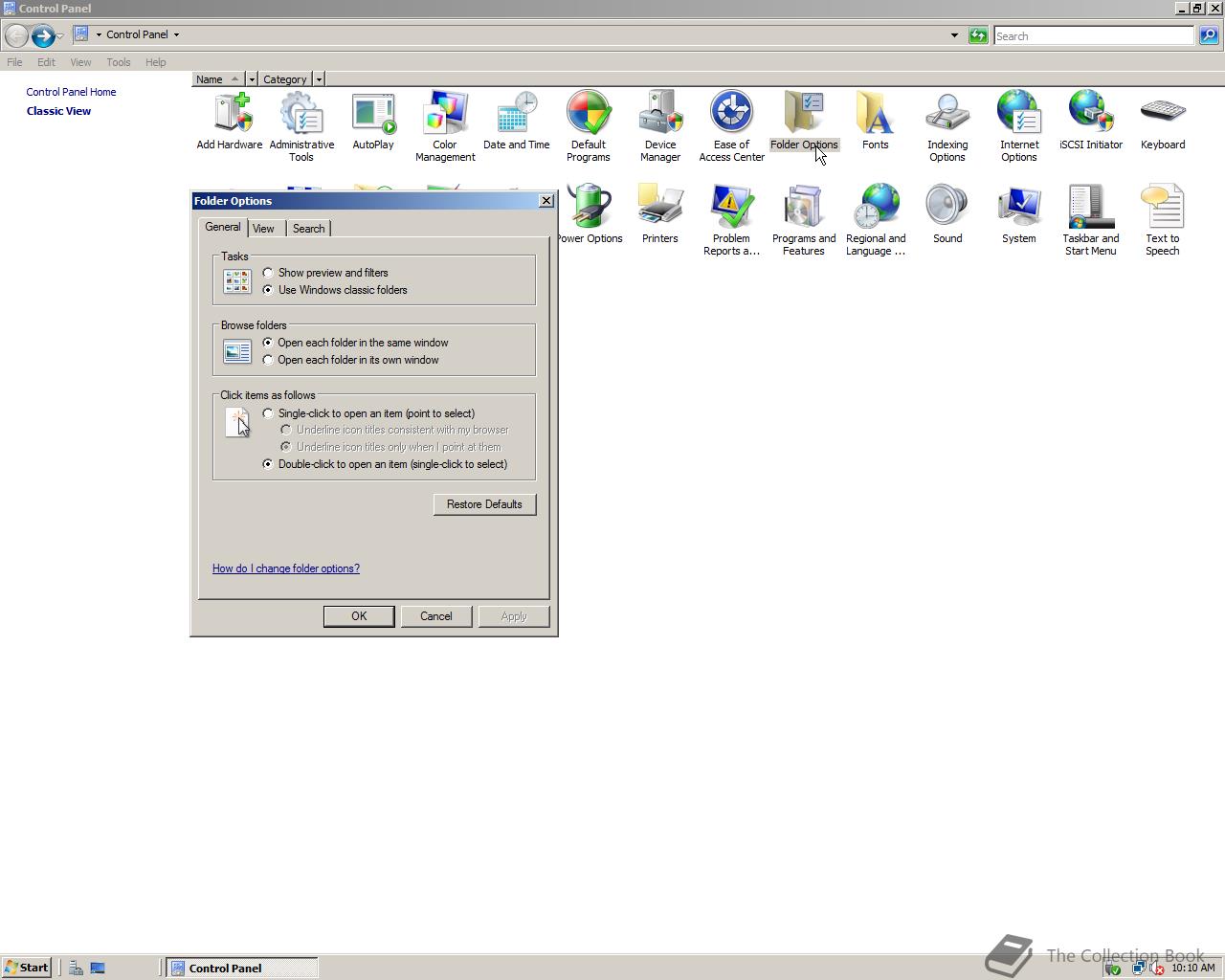This screenshot has height=980, width=1225.
Task: Switch to the Search tab in Folder Options
Action: click(x=308, y=229)
